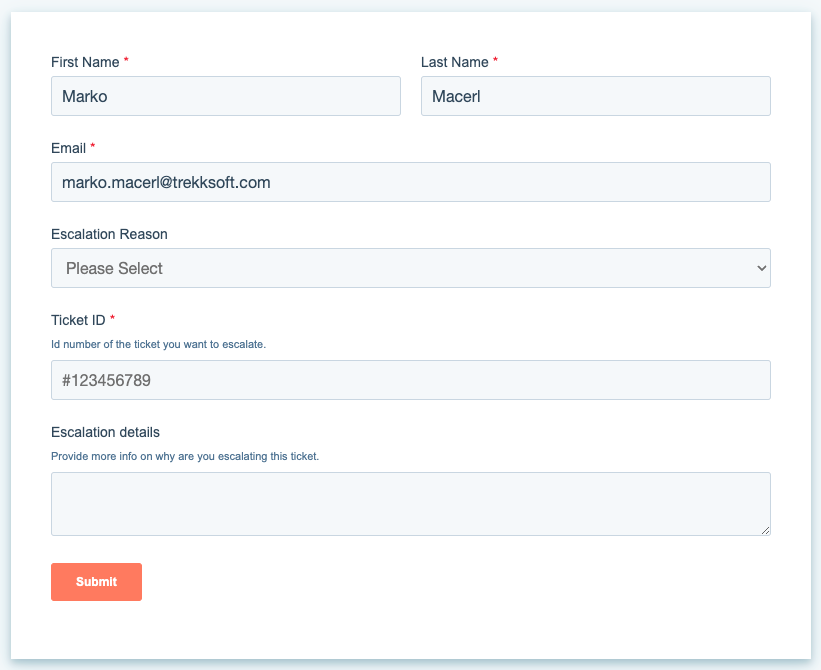Click the "Ticket ID" label

tap(79, 320)
